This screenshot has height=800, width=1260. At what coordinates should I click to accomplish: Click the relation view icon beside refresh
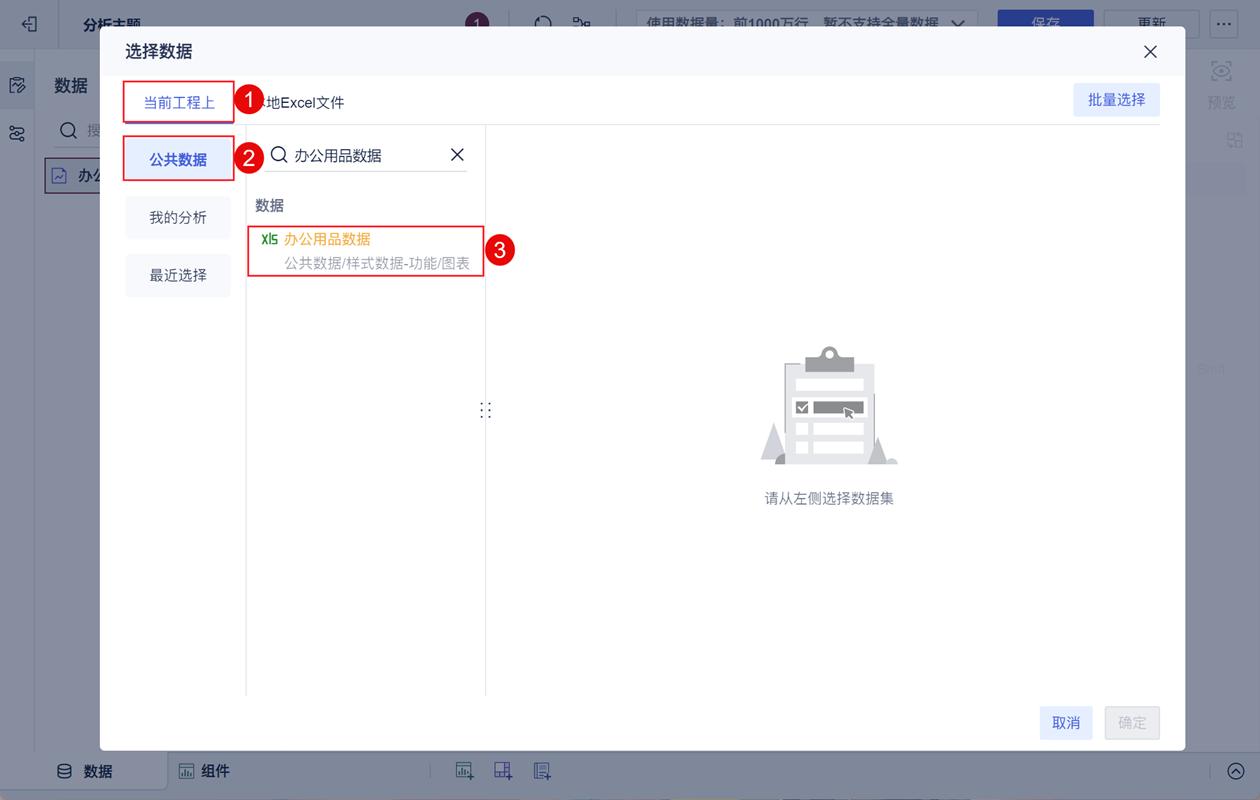581,21
